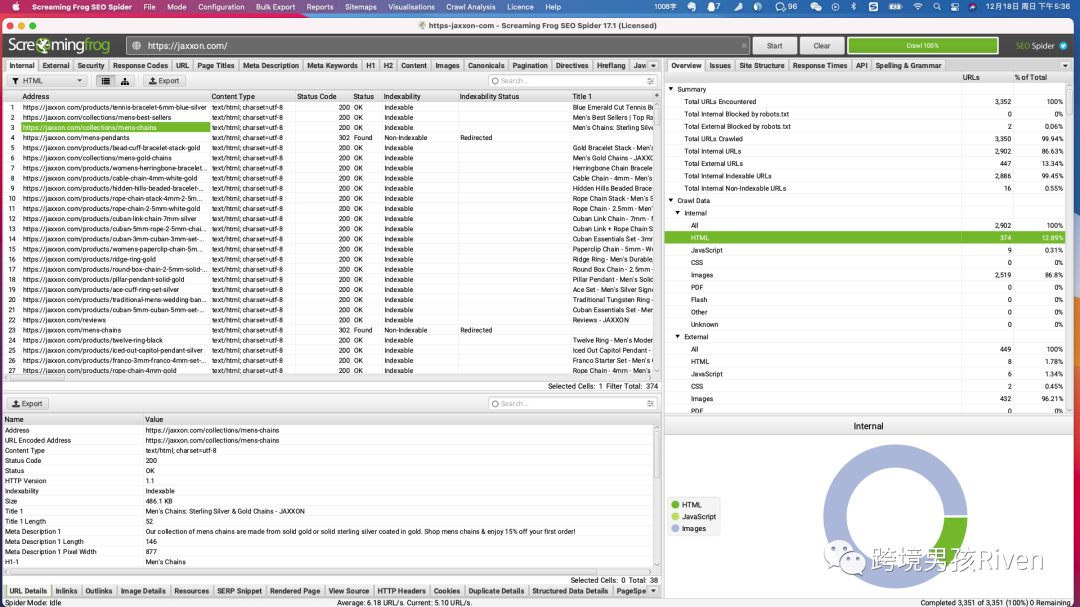Image resolution: width=1080 pixels, height=607 pixels.
Task: Open the Bulk Export menu
Action: (x=276, y=7)
